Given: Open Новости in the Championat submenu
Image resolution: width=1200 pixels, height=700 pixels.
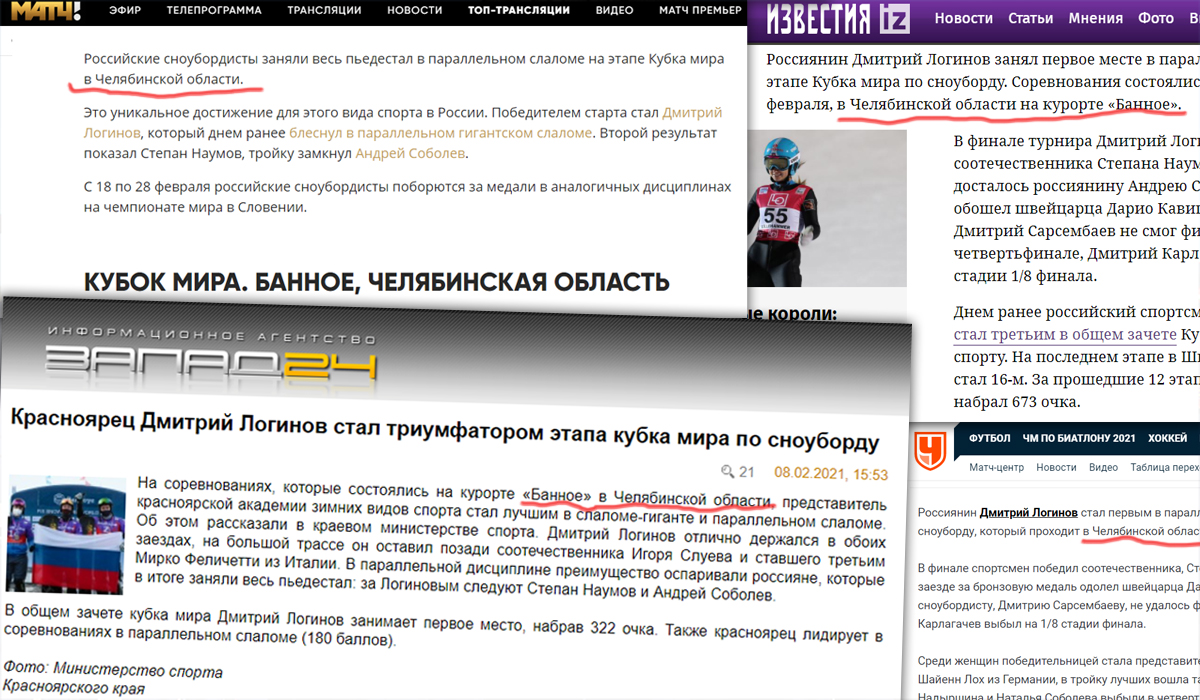Looking at the screenshot, I should [1056, 467].
